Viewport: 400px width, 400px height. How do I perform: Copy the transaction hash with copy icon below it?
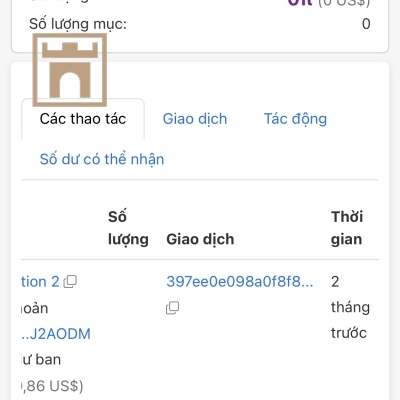(x=172, y=308)
